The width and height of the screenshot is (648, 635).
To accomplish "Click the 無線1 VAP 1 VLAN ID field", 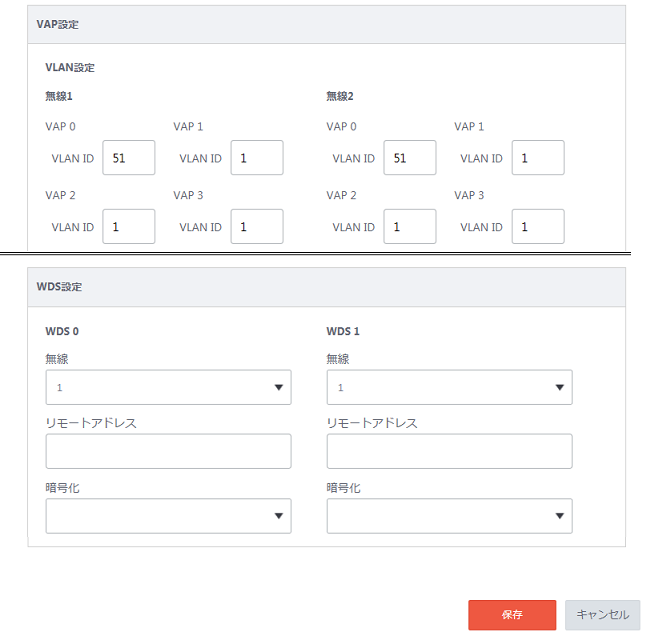I will (x=257, y=157).
